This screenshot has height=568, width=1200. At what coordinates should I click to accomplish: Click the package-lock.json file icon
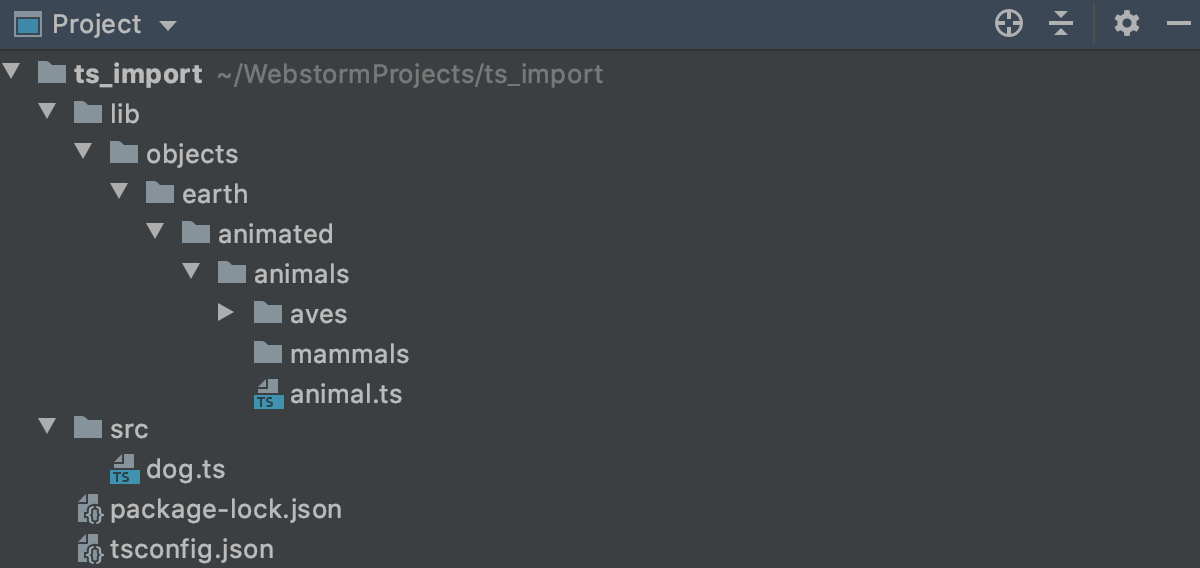point(90,510)
